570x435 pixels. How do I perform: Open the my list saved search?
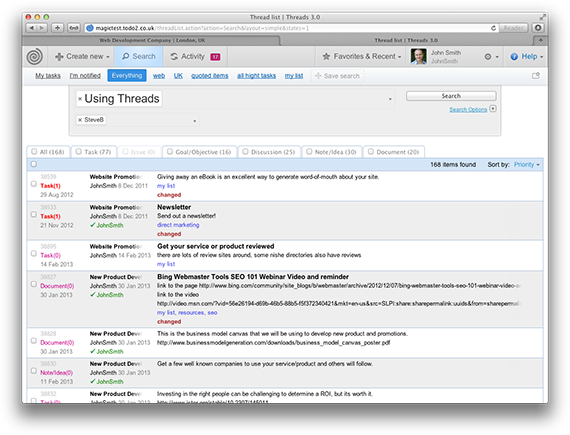click(x=294, y=76)
